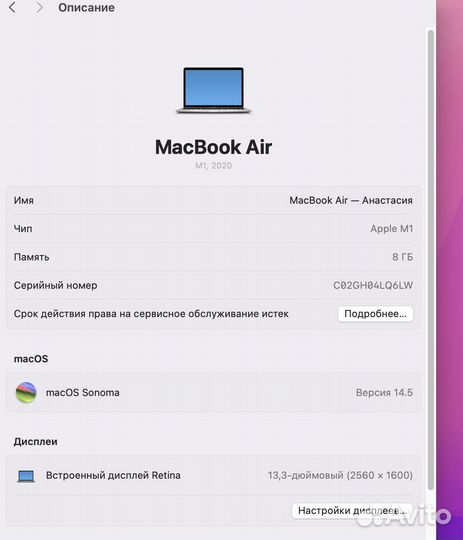Click the Чип row label
This screenshot has height=540, width=463.
23,229
